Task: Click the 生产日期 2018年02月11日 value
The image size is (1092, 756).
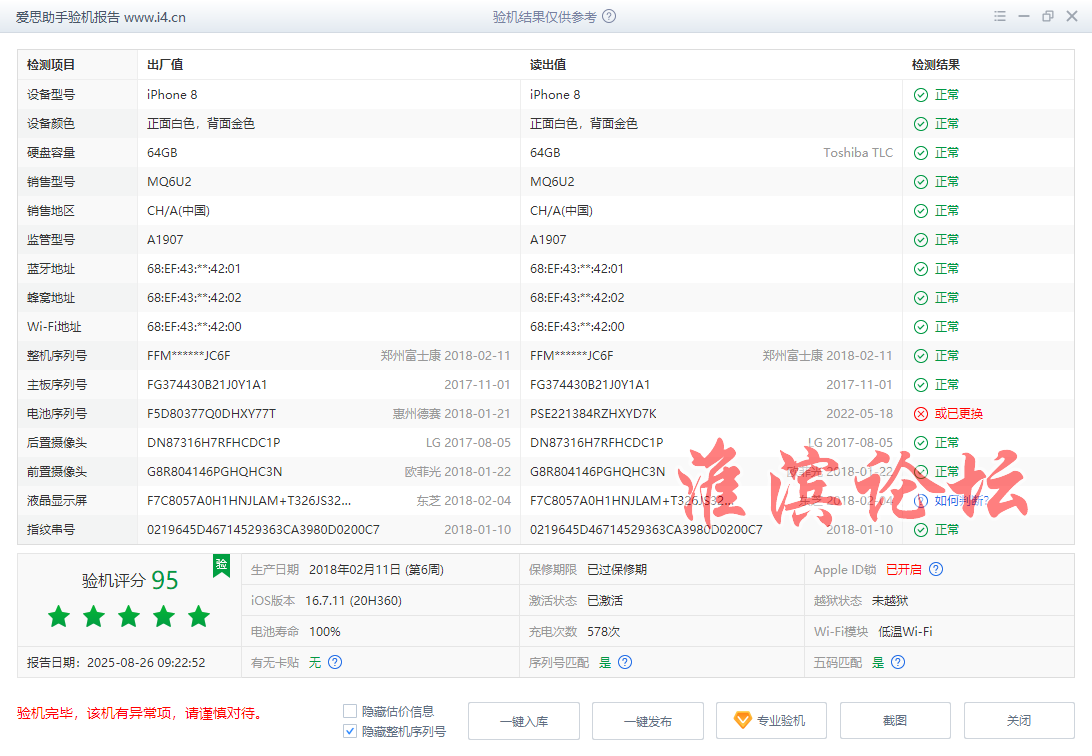Action: 377,569
